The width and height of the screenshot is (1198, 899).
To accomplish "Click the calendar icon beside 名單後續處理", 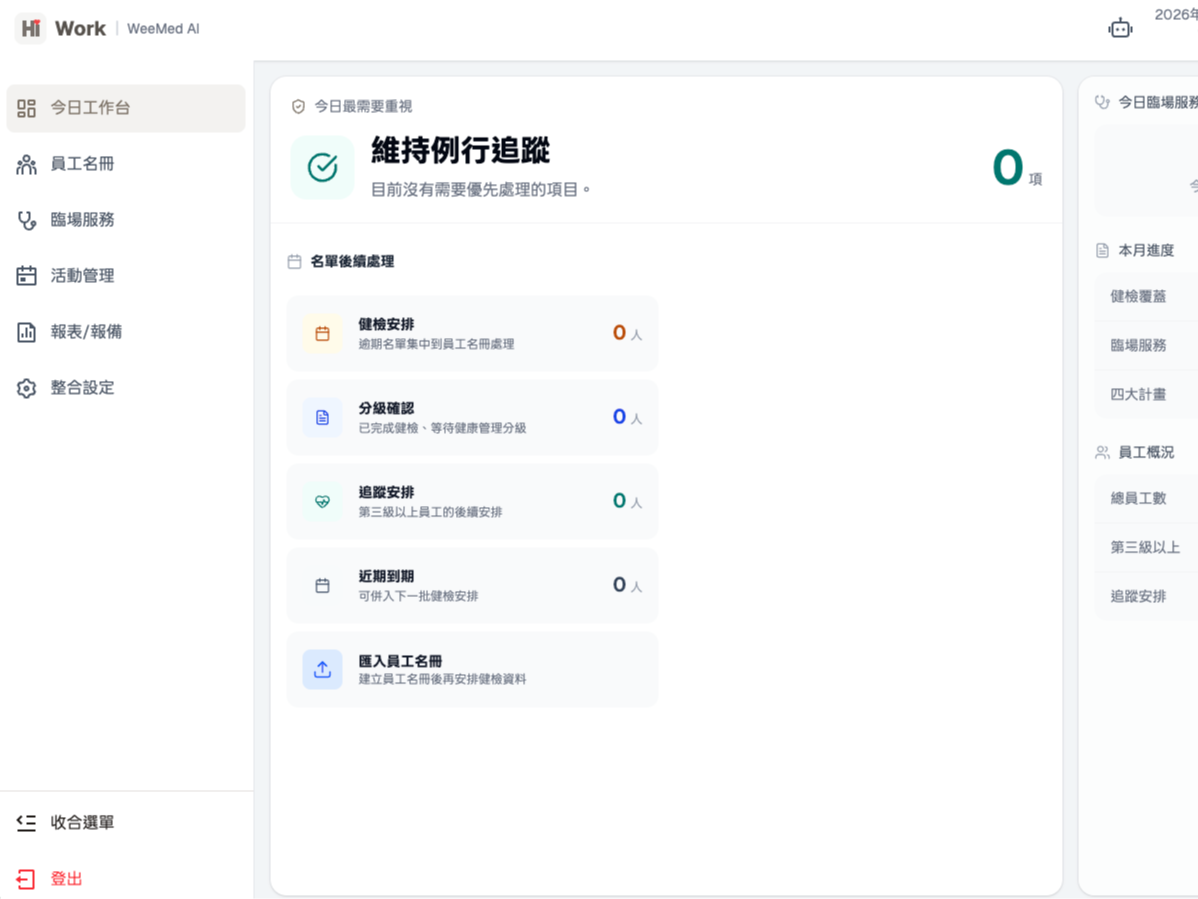I will [294, 262].
